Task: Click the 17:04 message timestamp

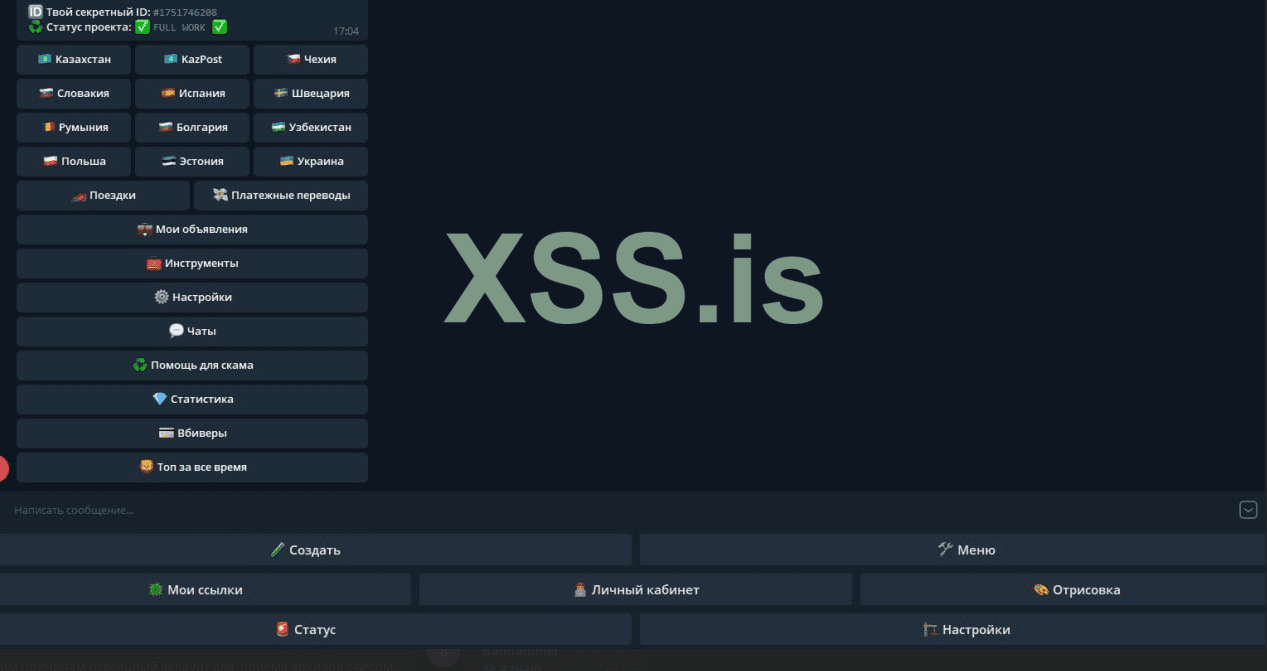Action: click(346, 31)
